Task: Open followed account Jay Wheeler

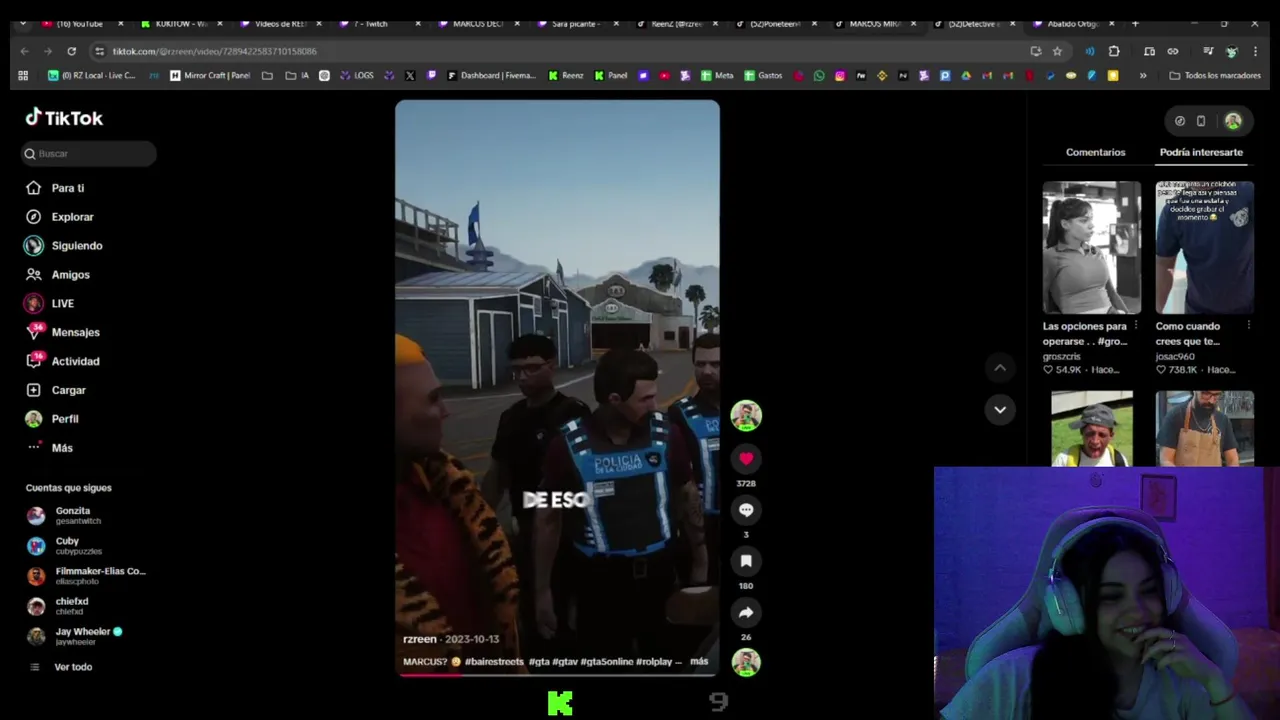Action: pos(74,636)
